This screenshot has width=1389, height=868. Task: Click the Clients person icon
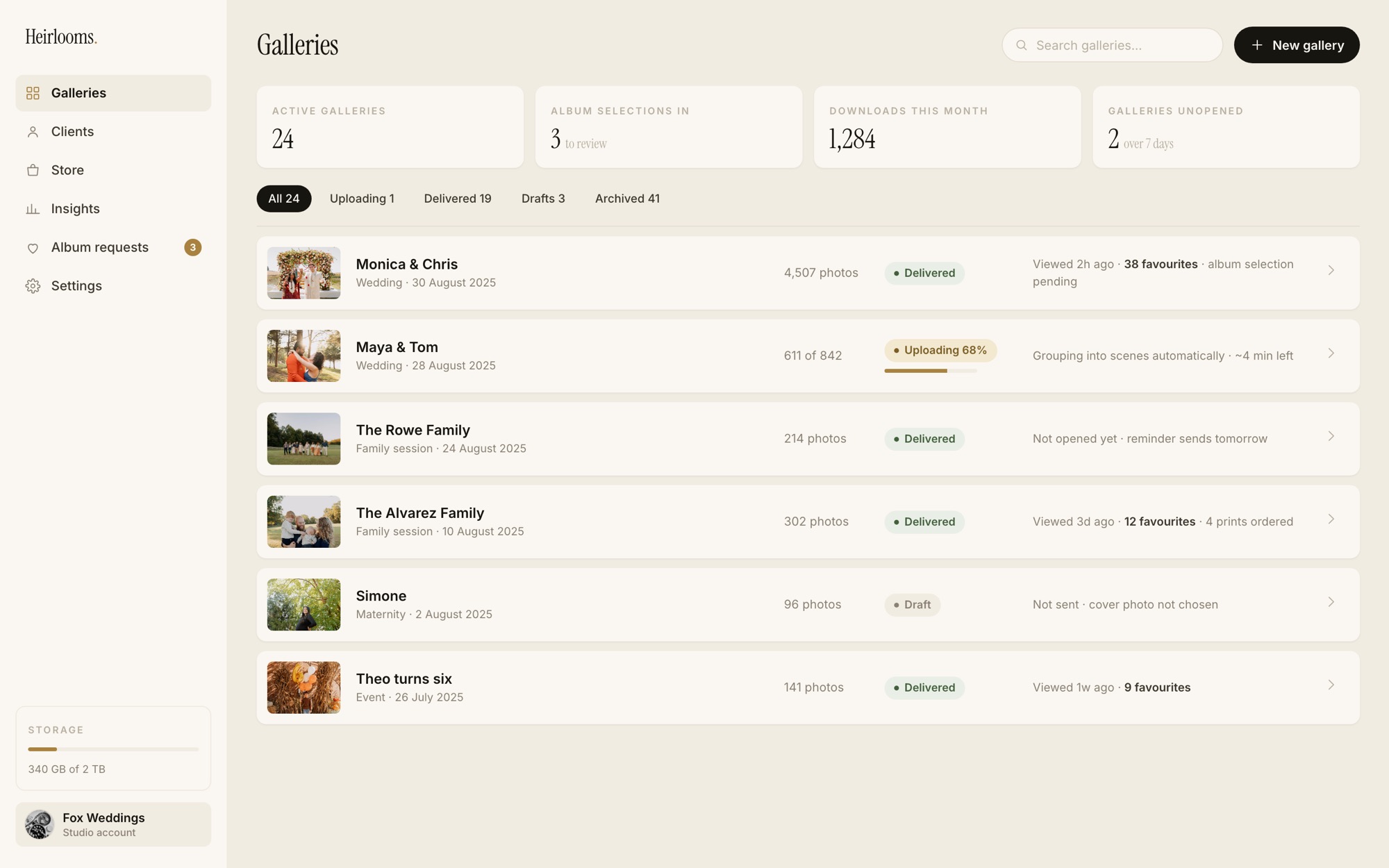tap(33, 132)
